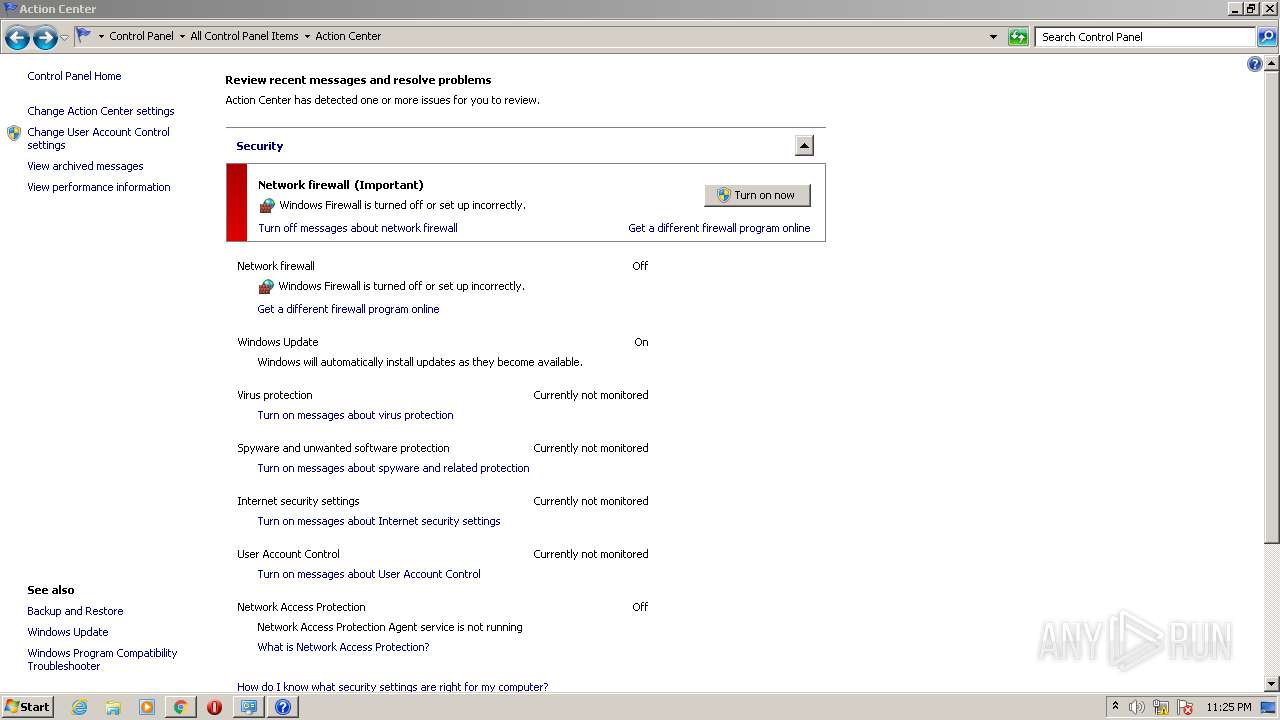Refresh the Action Center page

tap(1018, 37)
